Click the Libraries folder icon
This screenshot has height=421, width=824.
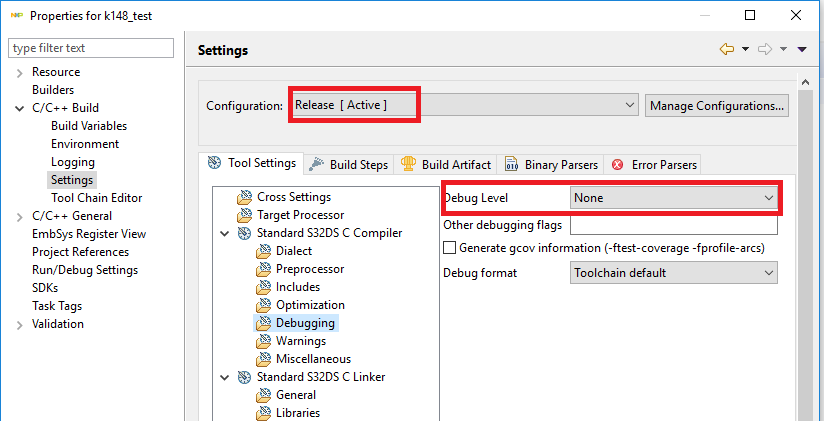[264, 413]
